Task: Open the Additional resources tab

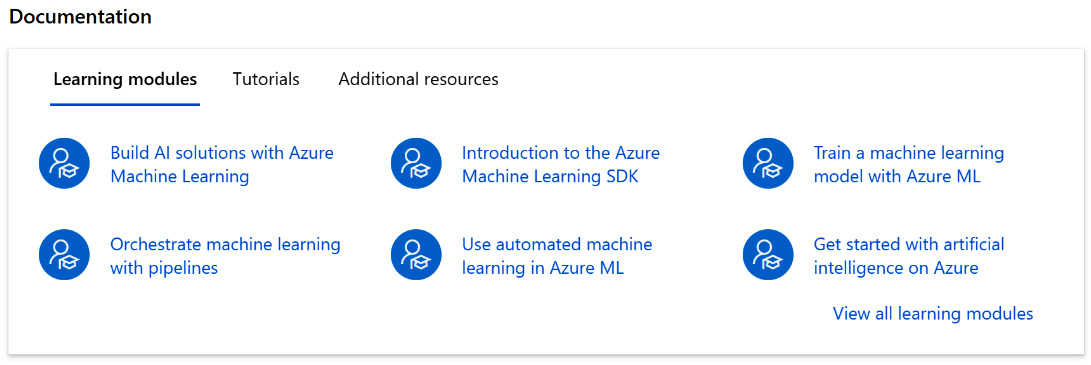Action: click(418, 79)
